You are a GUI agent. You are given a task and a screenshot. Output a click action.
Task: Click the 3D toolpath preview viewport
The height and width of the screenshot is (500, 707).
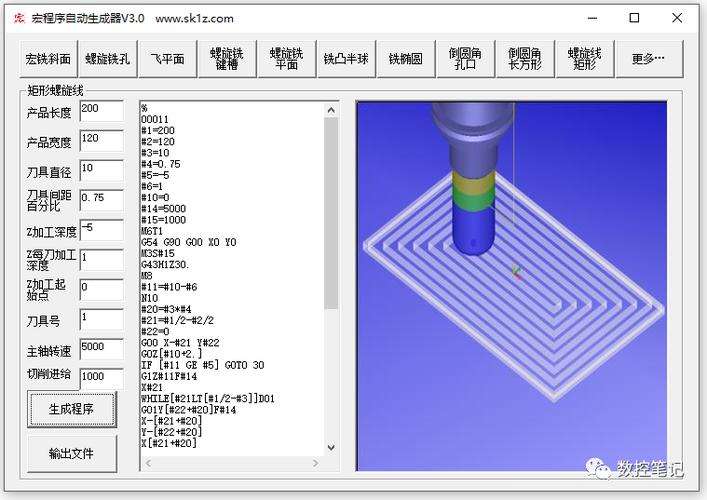pyautogui.click(x=511, y=286)
